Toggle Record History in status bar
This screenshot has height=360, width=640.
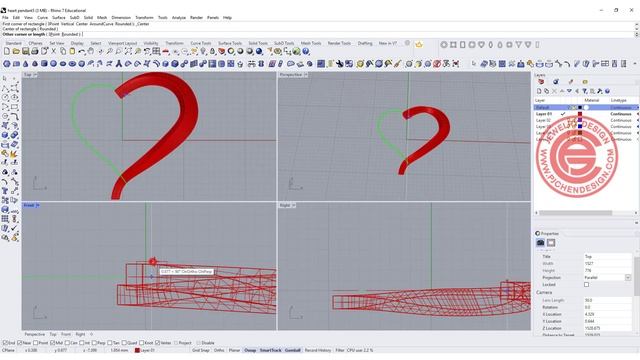(318, 350)
